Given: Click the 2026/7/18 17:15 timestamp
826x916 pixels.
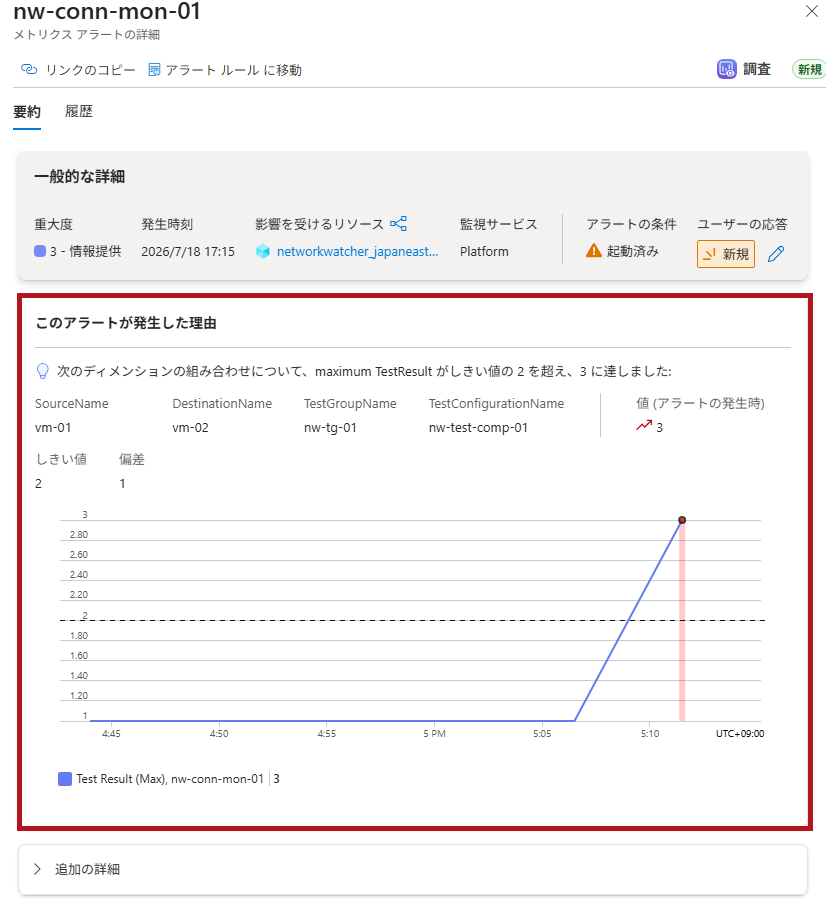Looking at the screenshot, I should click(188, 252).
